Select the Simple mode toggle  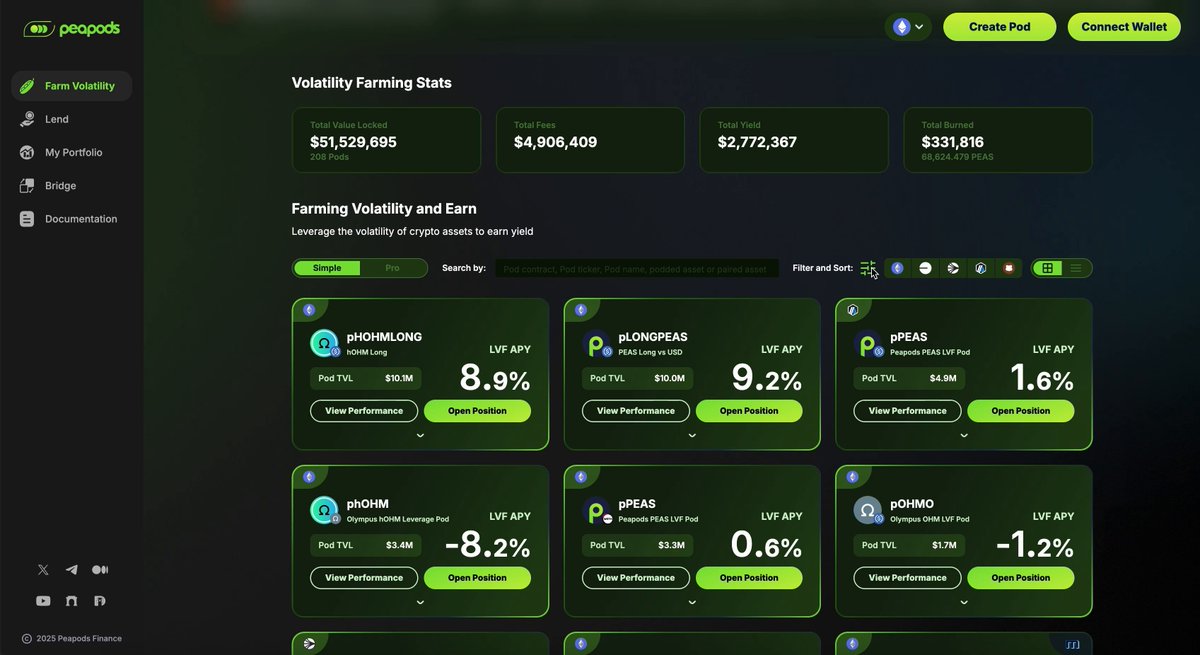click(x=327, y=268)
